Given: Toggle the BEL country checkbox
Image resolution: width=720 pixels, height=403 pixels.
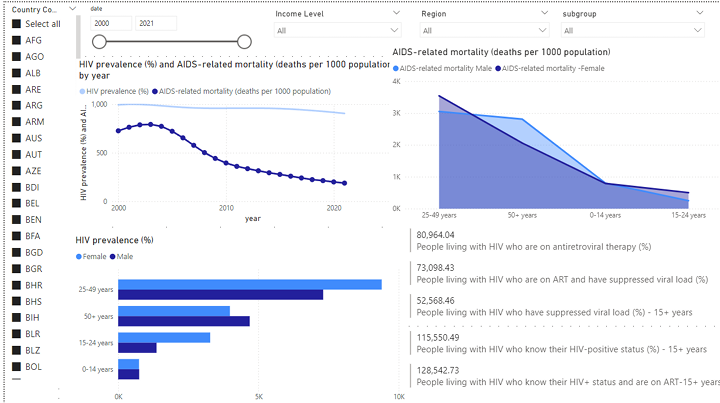Looking at the screenshot, I should click(x=17, y=203).
